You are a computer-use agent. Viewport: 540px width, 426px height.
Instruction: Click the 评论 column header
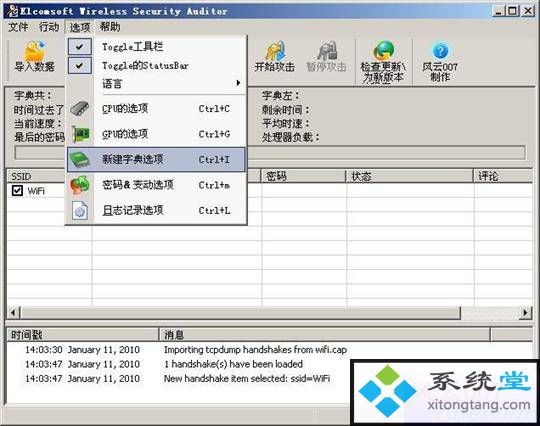point(503,176)
